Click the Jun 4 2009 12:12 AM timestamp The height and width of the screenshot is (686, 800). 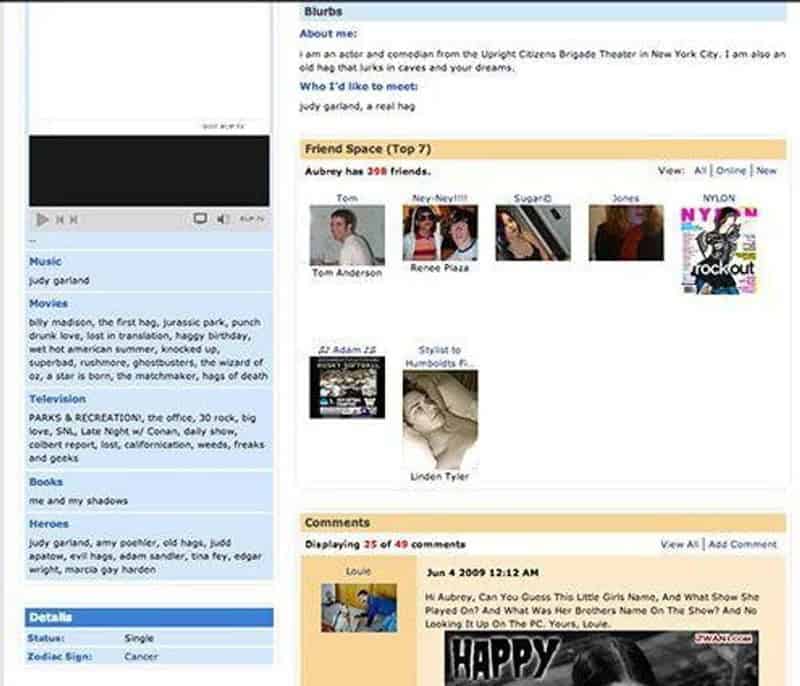483,572
